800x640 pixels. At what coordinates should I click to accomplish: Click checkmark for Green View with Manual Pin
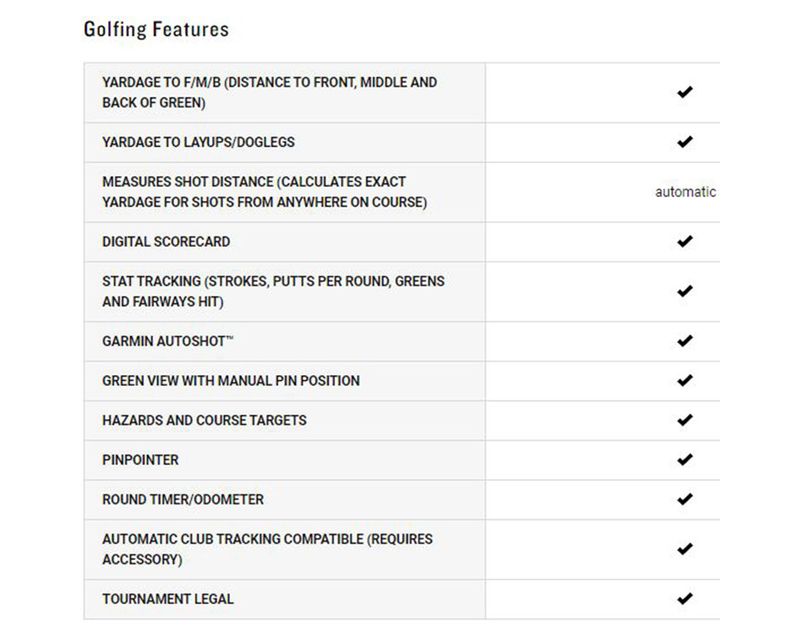(x=685, y=381)
